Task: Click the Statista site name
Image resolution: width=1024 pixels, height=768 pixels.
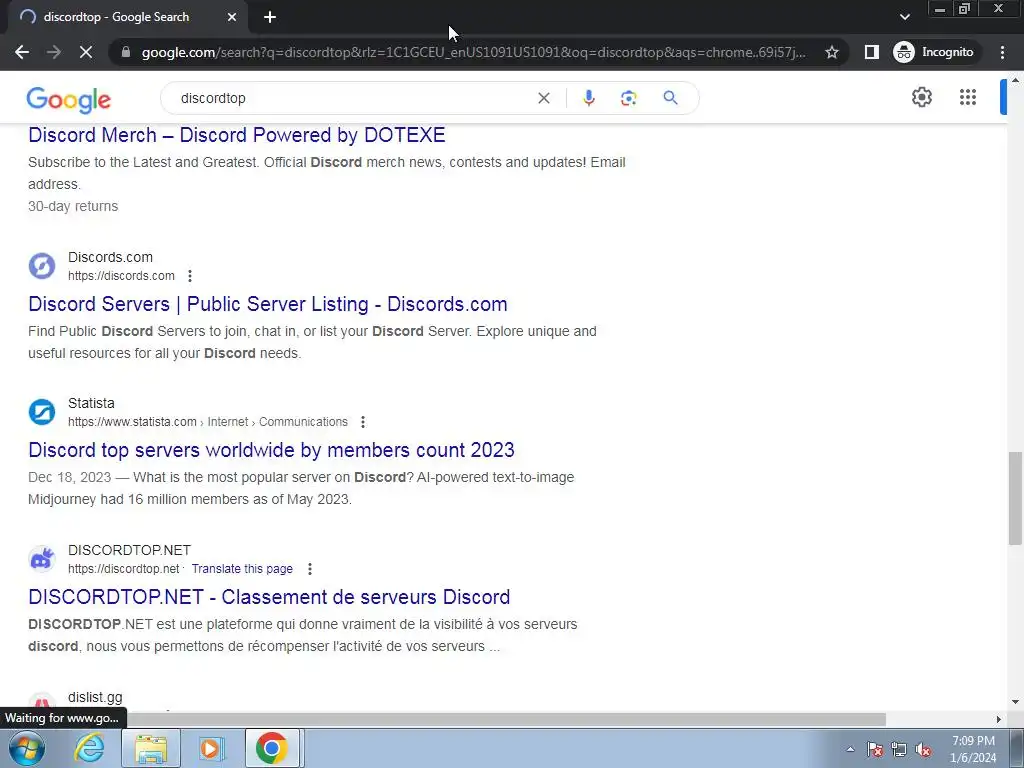Action: (x=91, y=404)
